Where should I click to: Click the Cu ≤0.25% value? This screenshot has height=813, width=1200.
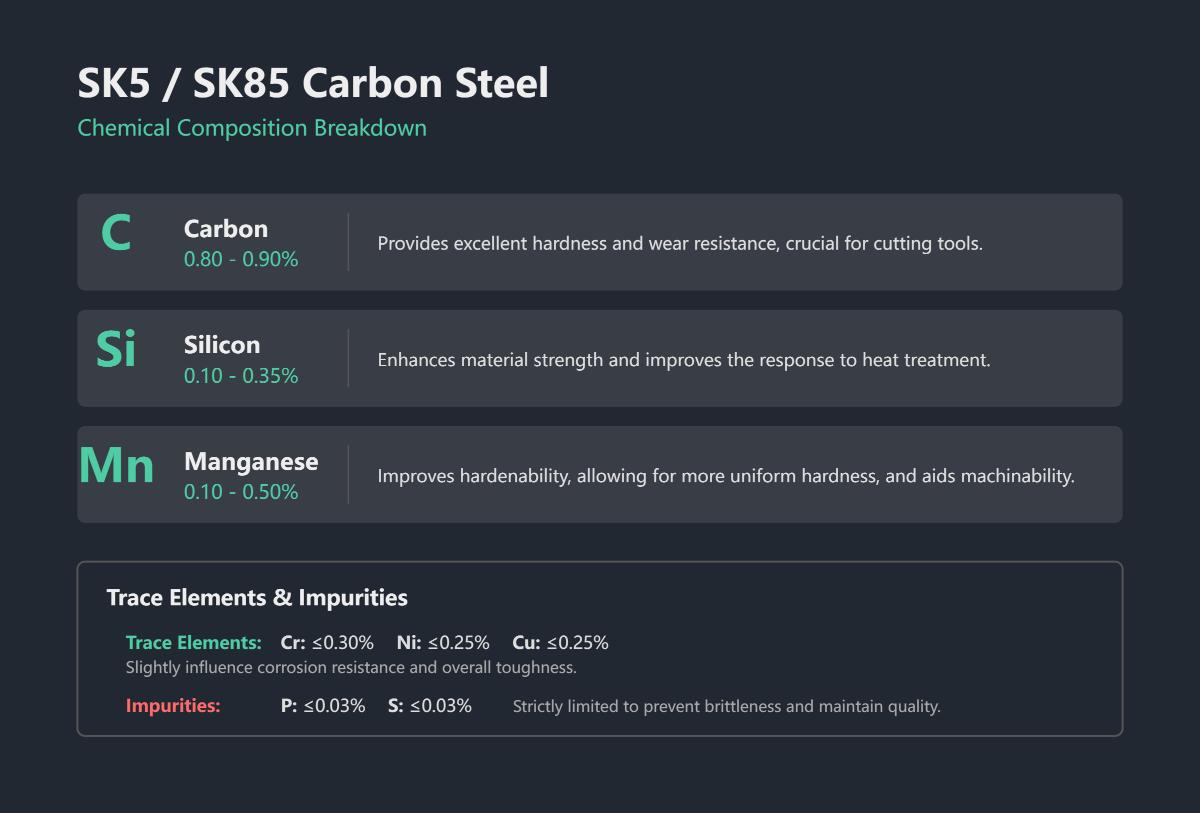tap(560, 643)
